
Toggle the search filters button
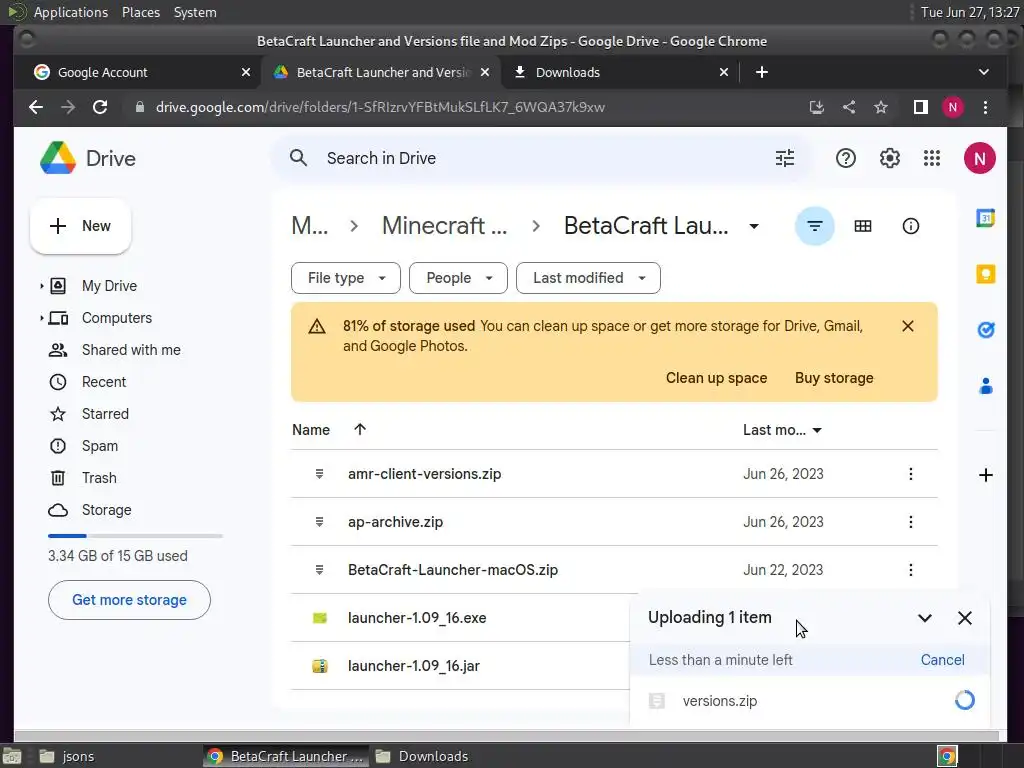(x=814, y=226)
